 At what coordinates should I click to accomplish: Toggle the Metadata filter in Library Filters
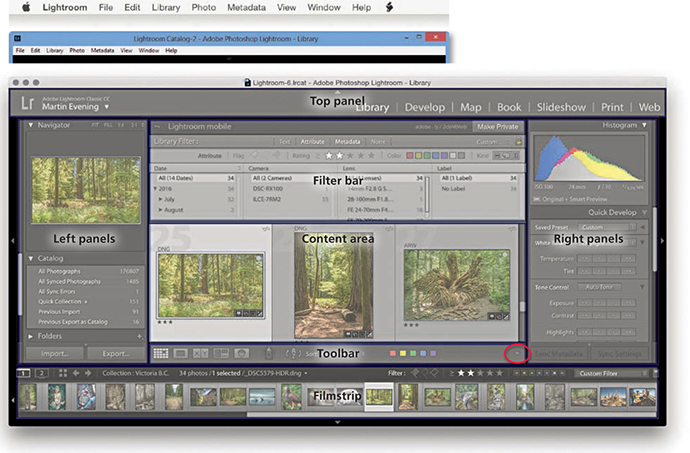point(347,141)
